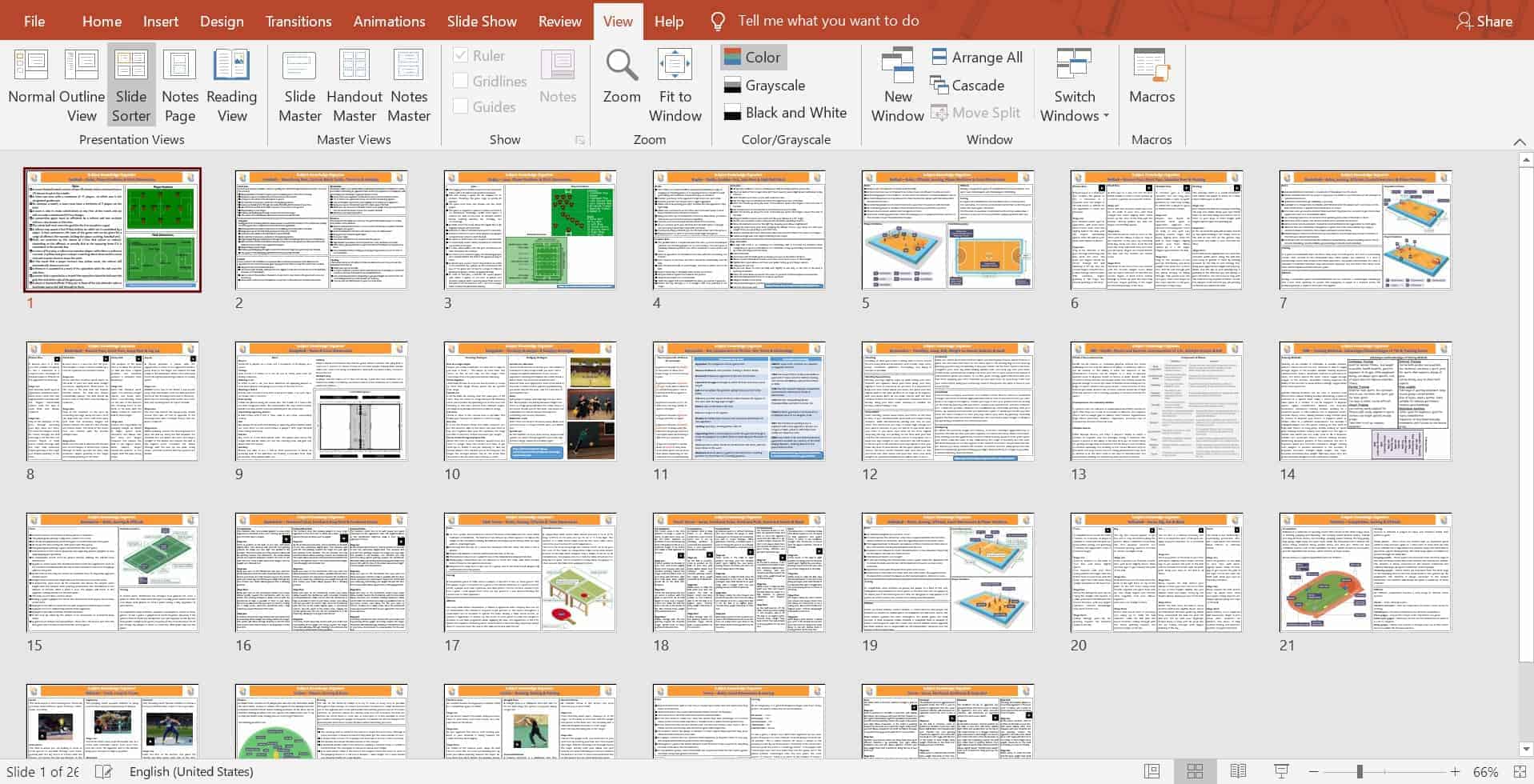Open Outline View
This screenshot has height=784, width=1534.
click(81, 85)
